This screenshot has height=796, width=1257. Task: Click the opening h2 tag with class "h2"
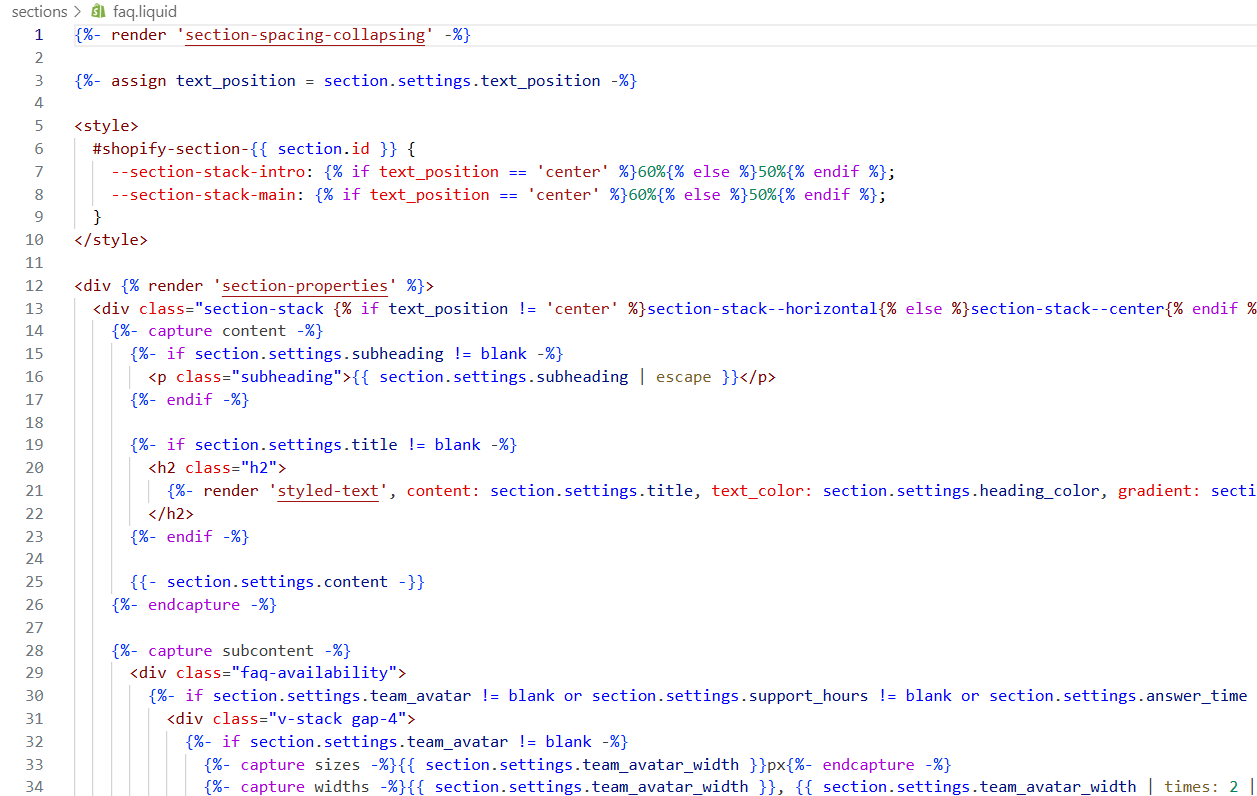pos(217,468)
